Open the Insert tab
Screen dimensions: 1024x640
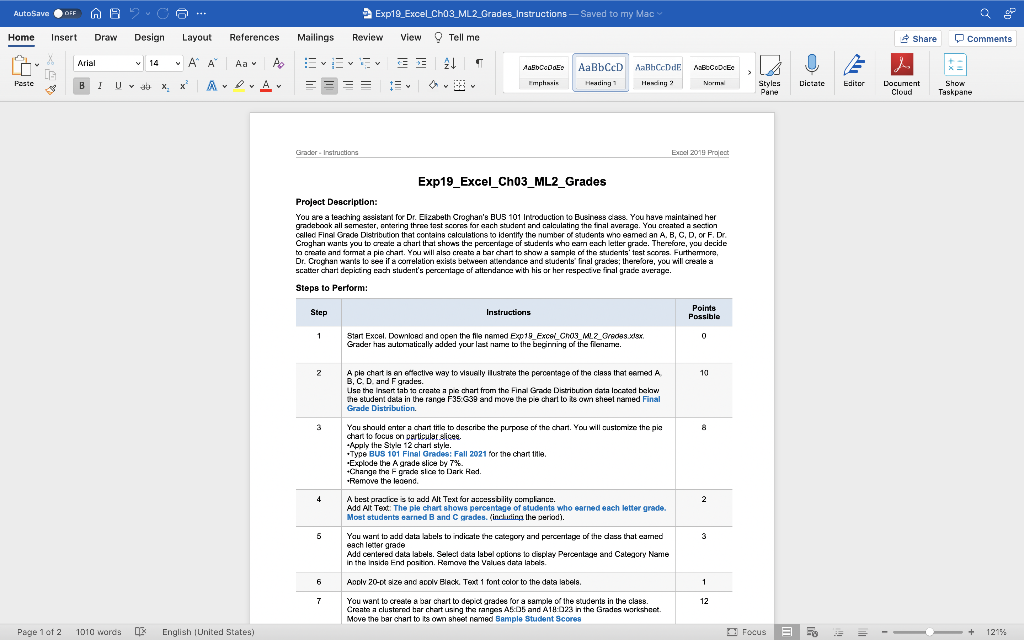click(x=64, y=37)
